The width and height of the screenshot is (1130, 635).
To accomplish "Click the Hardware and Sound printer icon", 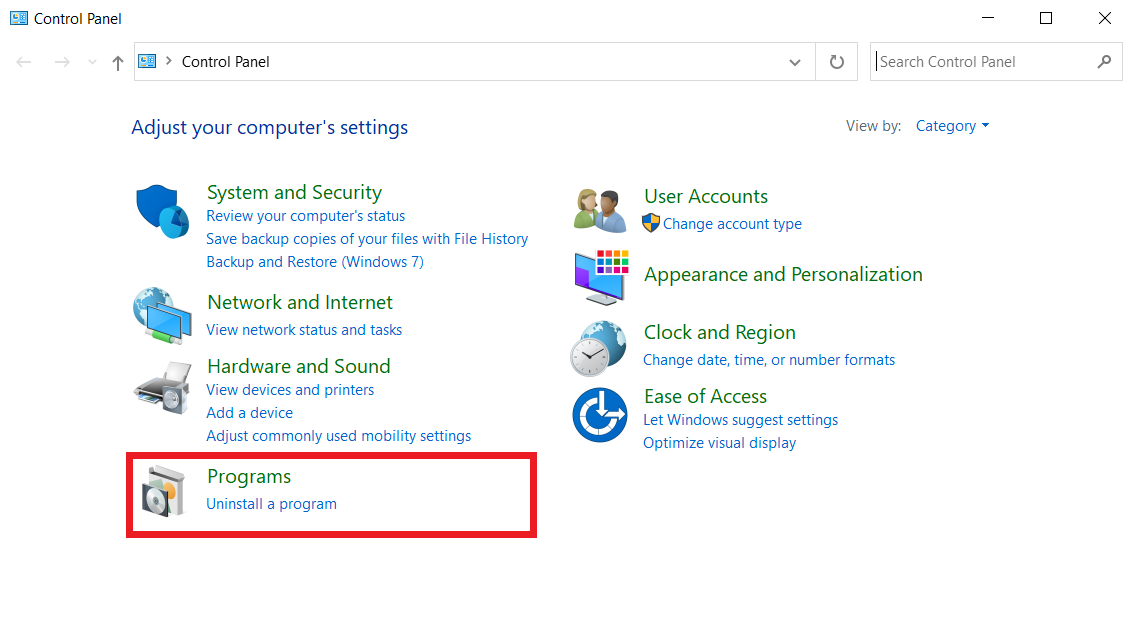I will (x=162, y=386).
